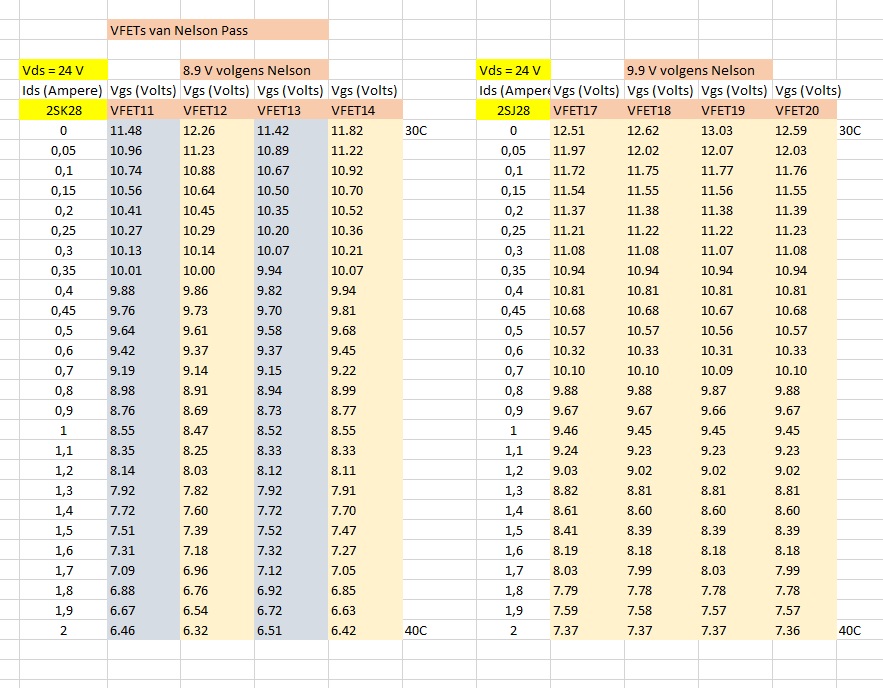The width and height of the screenshot is (883, 688).
Task: Click VFET19 cell showing 10.31
Action: (735, 350)
